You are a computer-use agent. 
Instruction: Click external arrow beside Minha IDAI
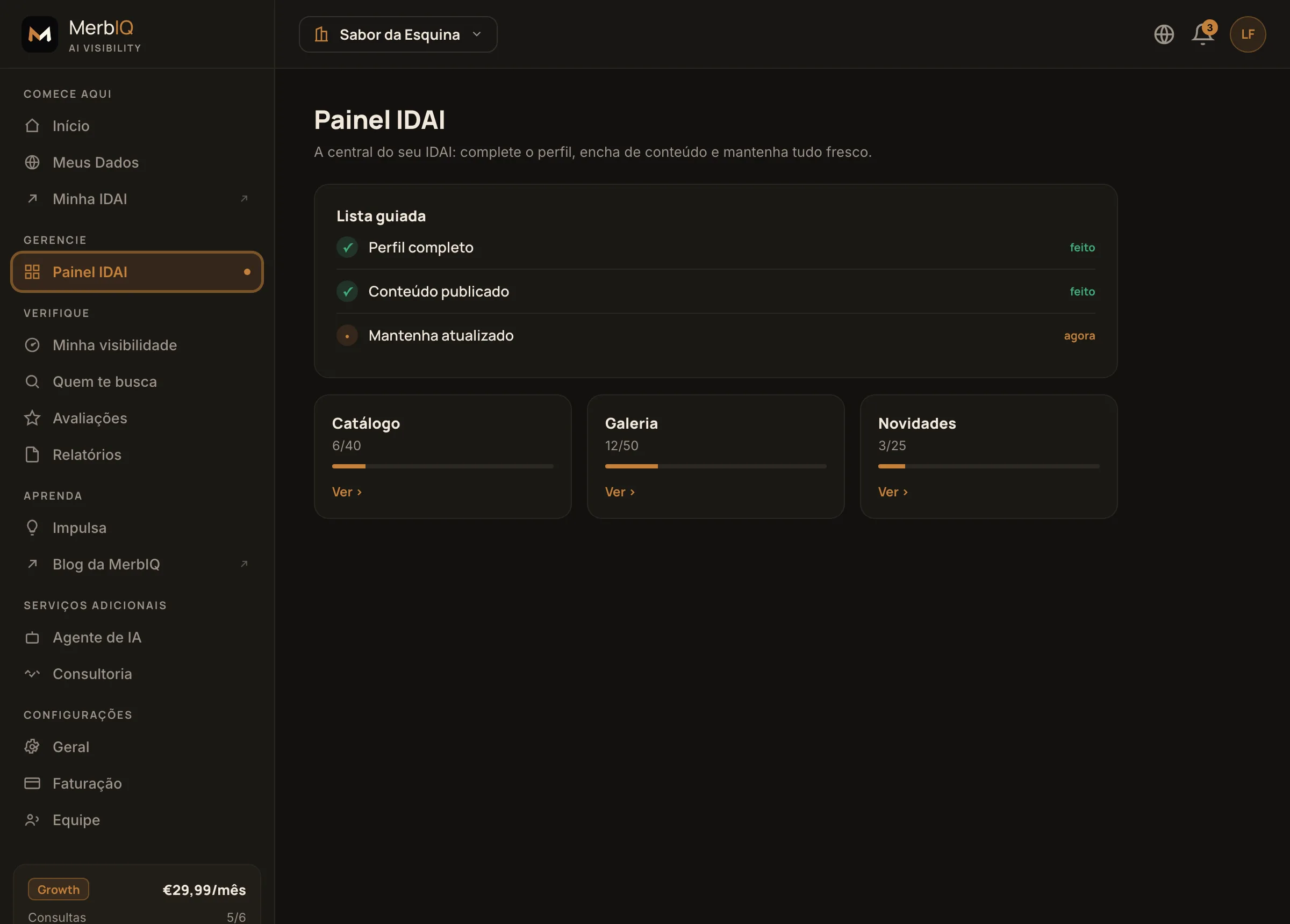pyautogui.click(x=244, y=198)
